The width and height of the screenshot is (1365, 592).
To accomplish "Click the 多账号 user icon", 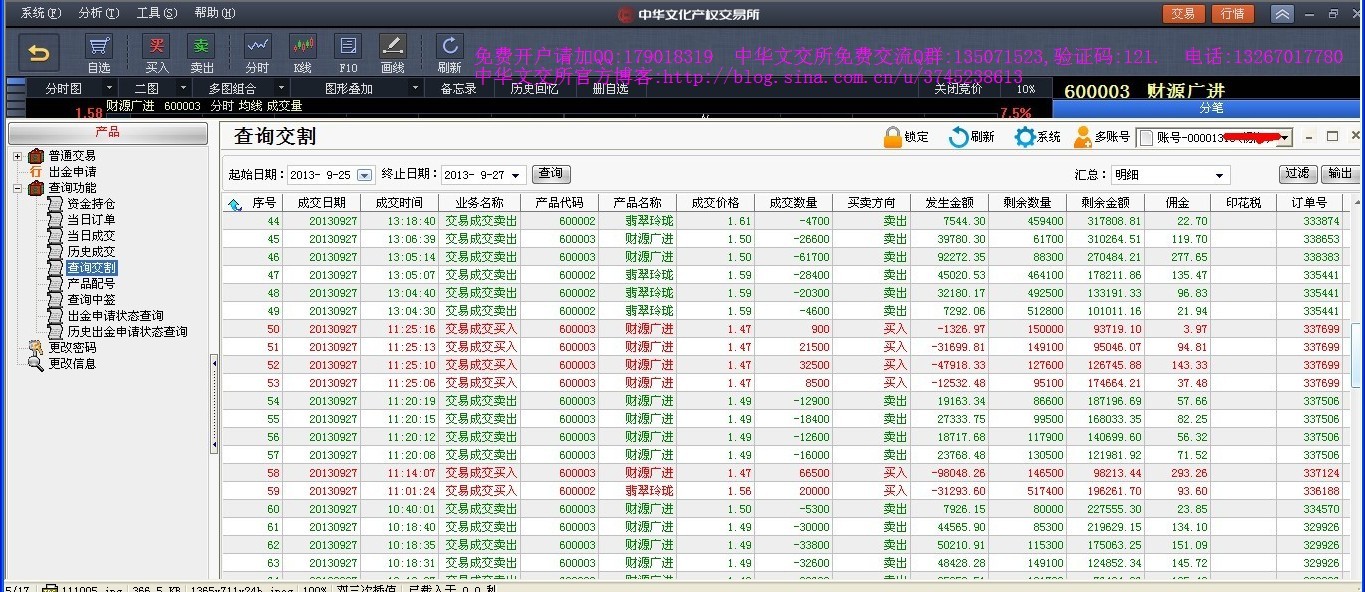I will (x=1082, y=137).
